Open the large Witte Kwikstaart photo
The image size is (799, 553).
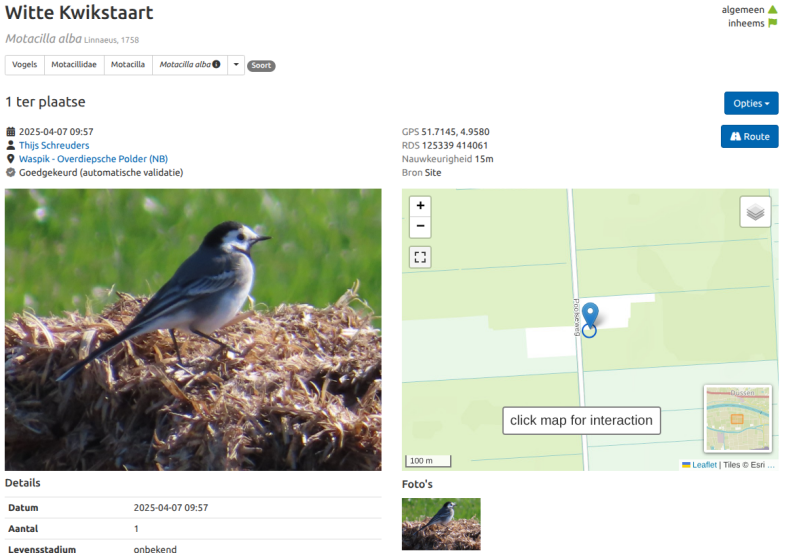coord(193,329)
